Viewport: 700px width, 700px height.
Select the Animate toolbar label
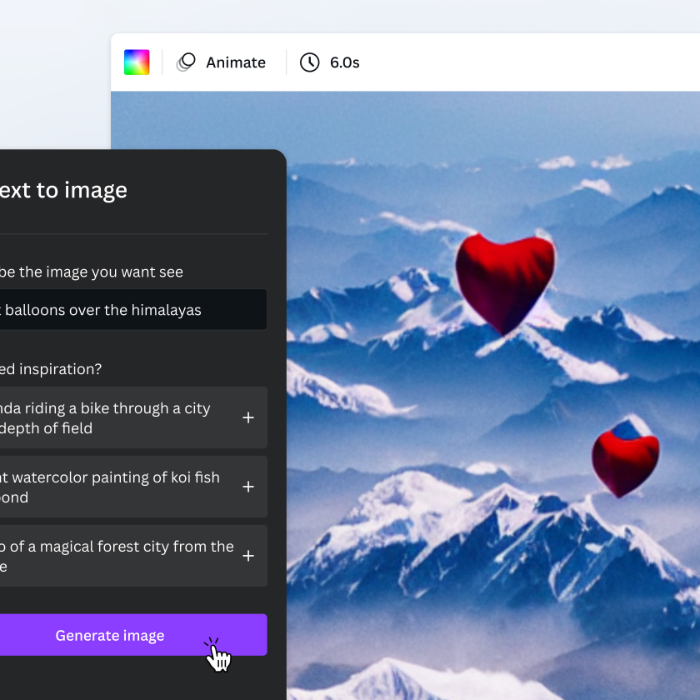(x=235, y=62)
